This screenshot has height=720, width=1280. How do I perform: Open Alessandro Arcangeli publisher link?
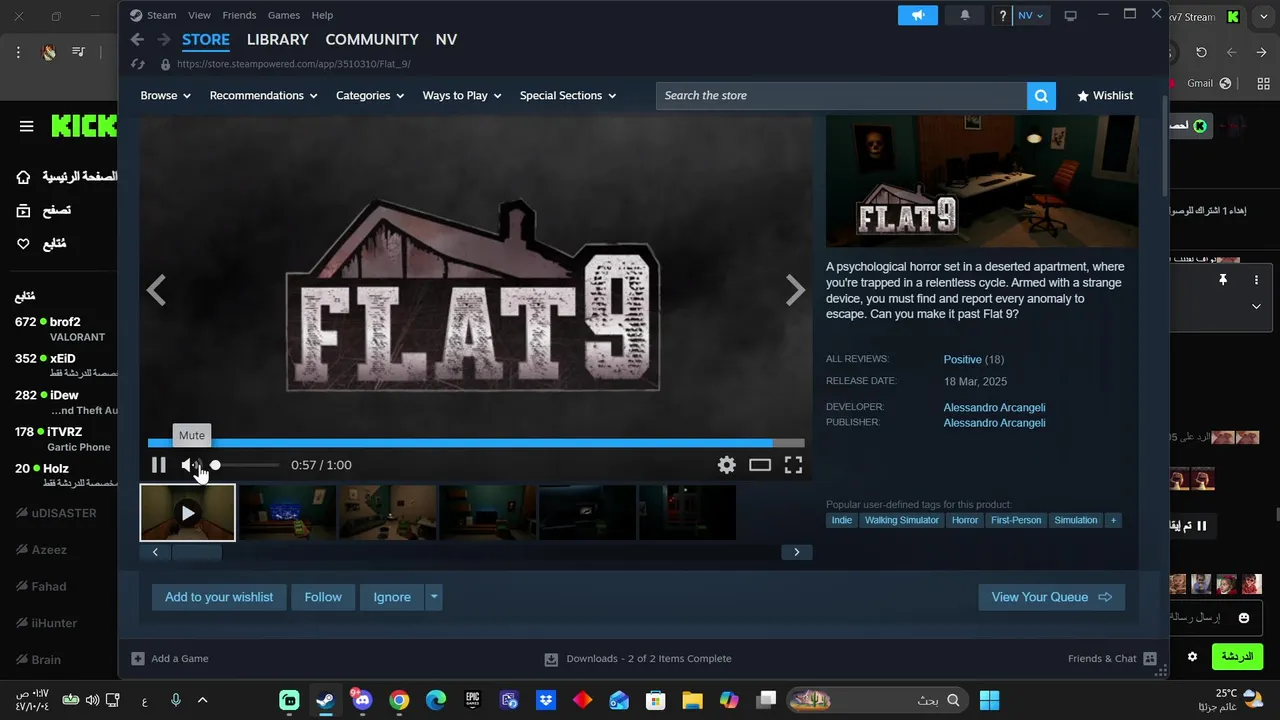pos(994,423)
